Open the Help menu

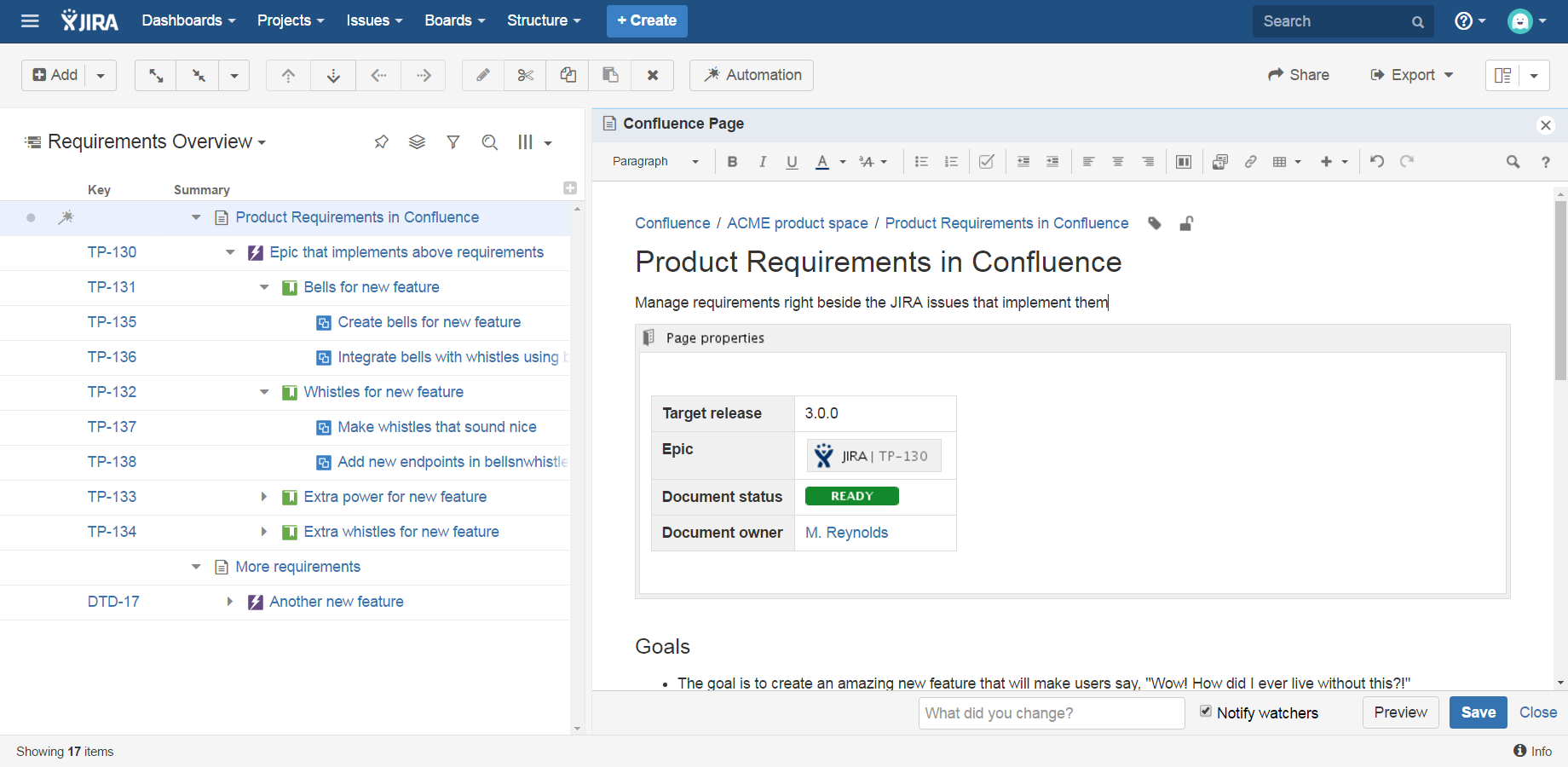coord(1469,21)
